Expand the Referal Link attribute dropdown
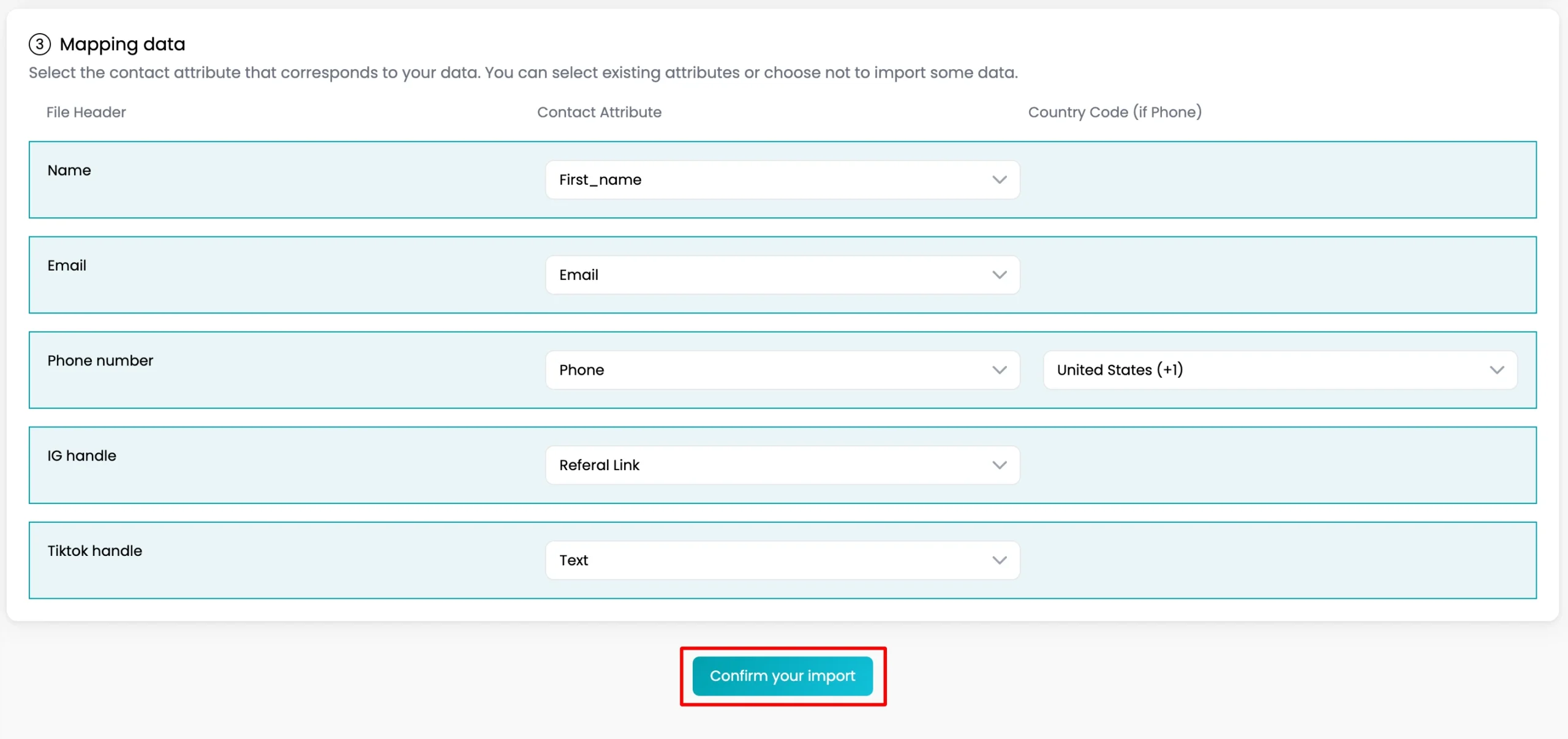Viewport: 1568px width, 739px height. (782, 465)
